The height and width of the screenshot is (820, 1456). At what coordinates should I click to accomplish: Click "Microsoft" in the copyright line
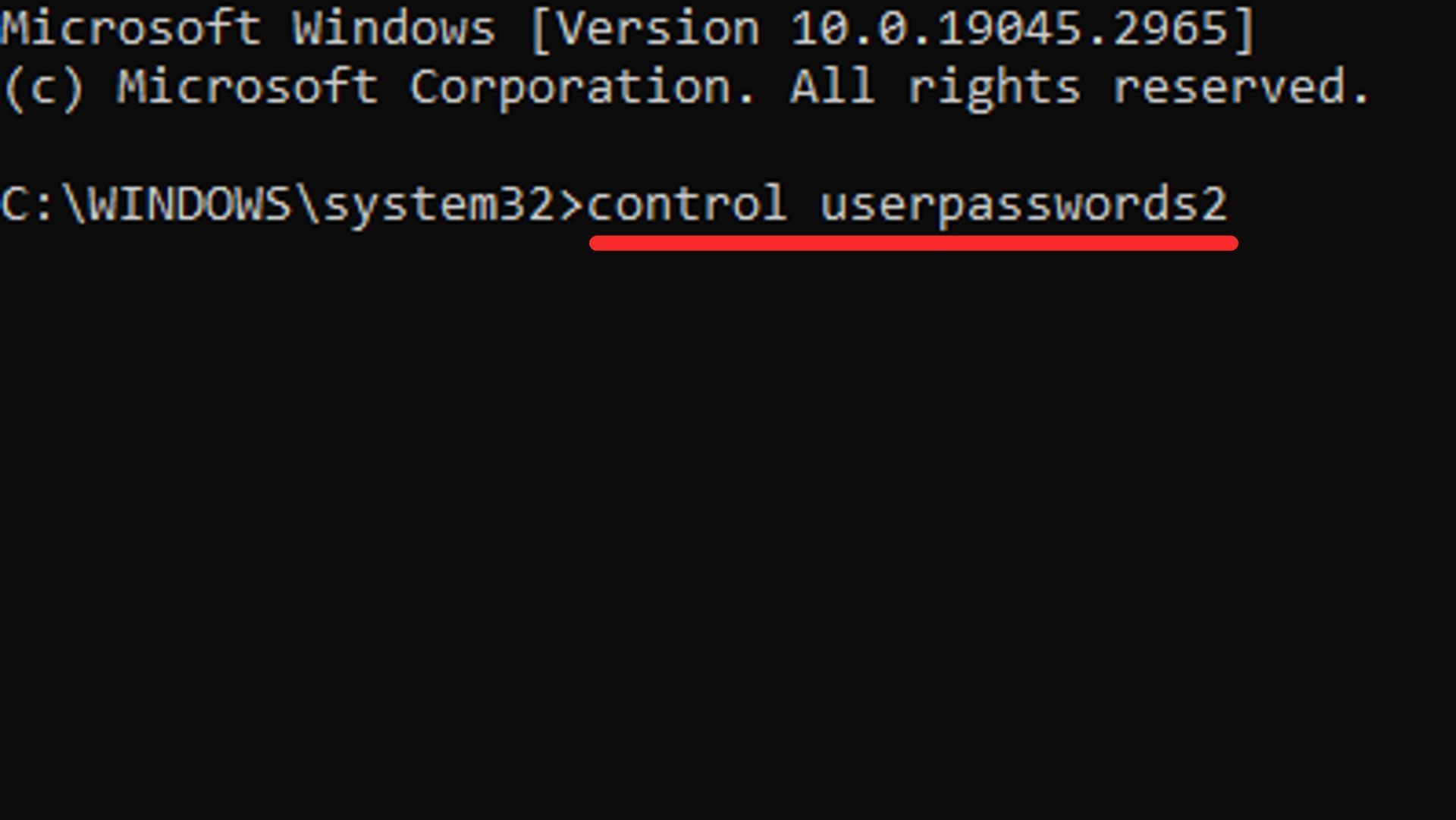247,87
